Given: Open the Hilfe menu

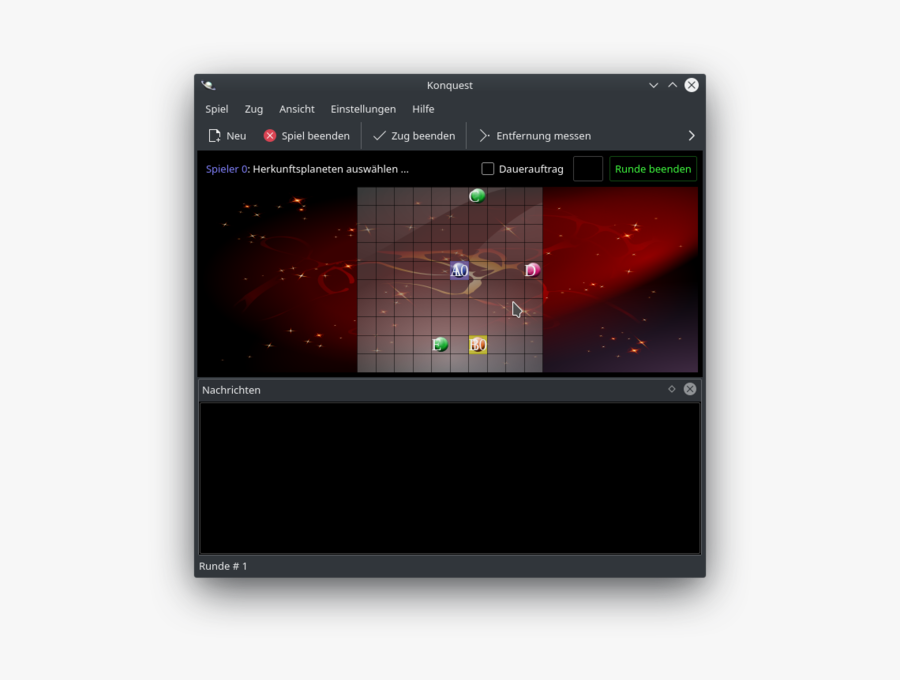Looking at the screenshot, I should click(423, 109).
